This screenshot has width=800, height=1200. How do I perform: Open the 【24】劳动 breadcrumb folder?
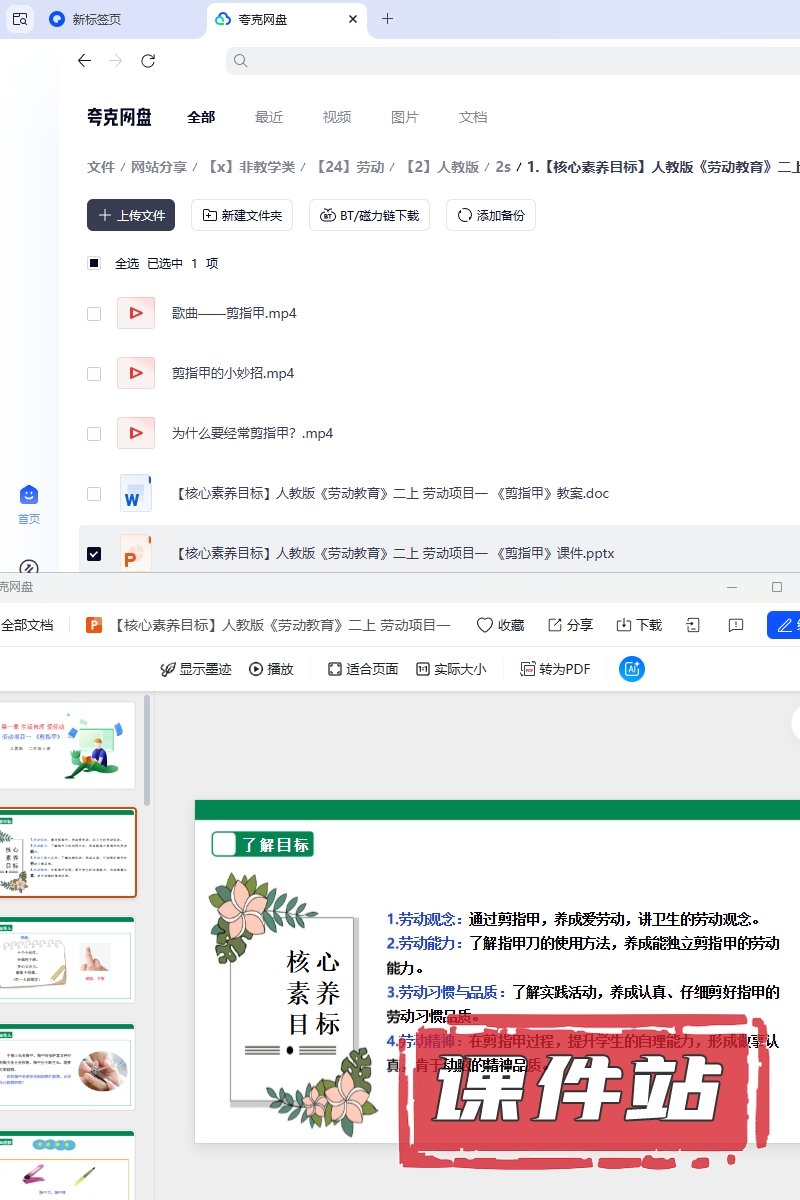[350, 167]
